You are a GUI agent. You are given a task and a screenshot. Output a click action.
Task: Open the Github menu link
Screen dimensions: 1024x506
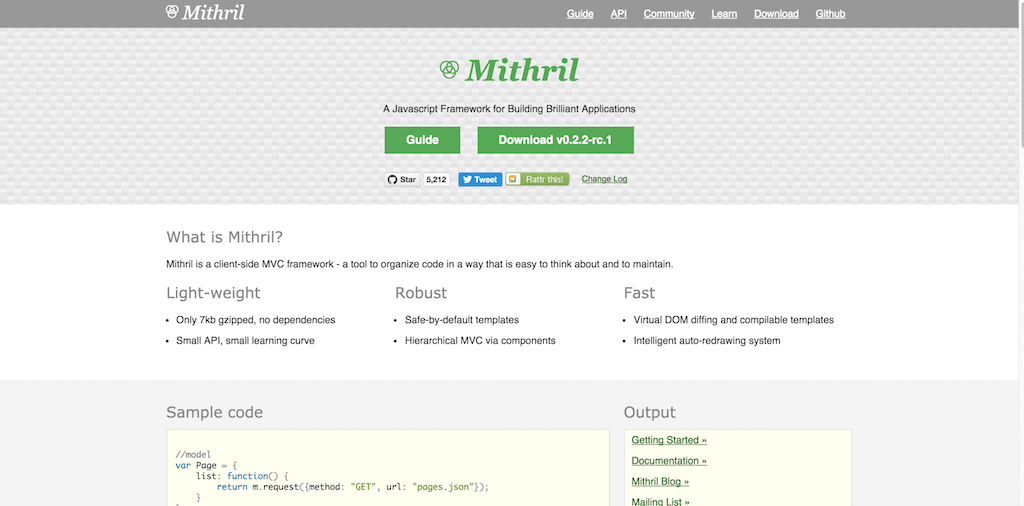tap(830, 14)
